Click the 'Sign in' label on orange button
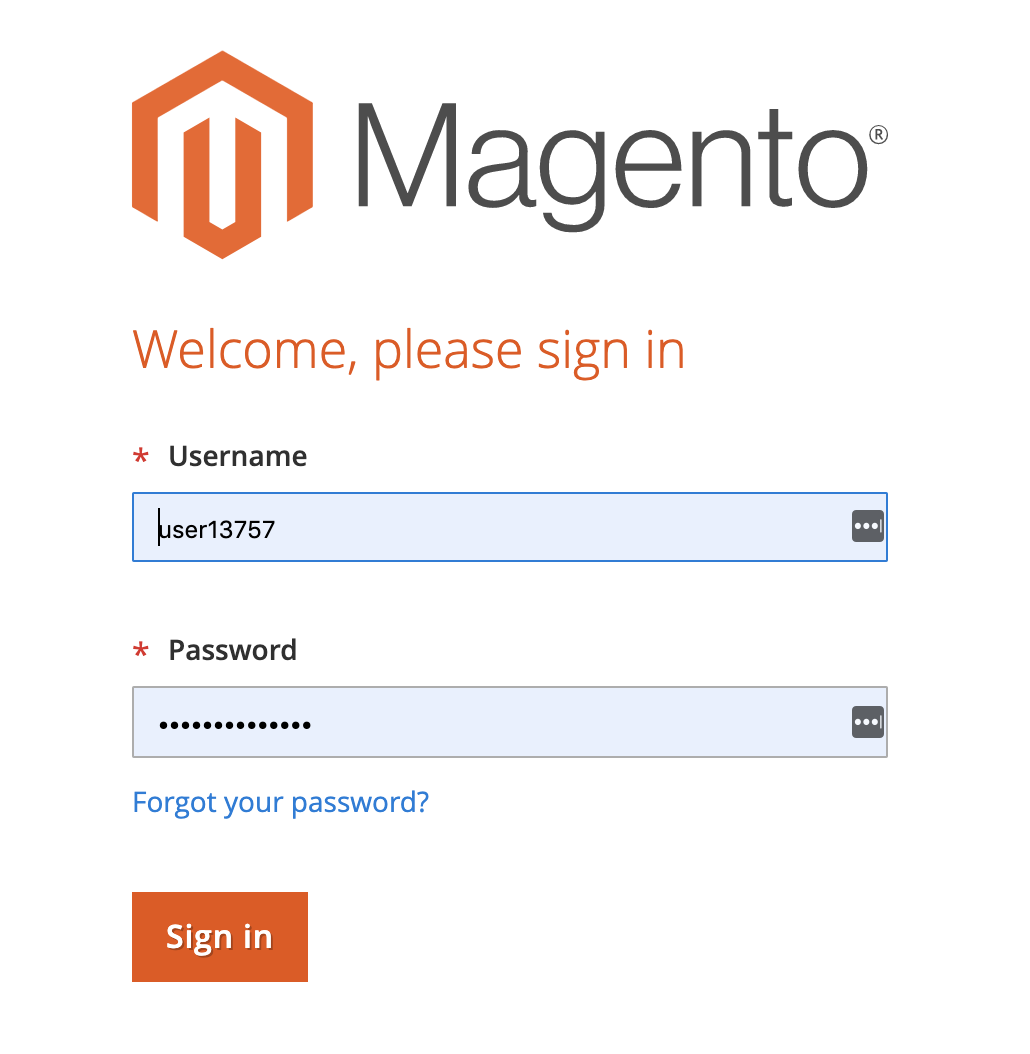 click(219, 938)
